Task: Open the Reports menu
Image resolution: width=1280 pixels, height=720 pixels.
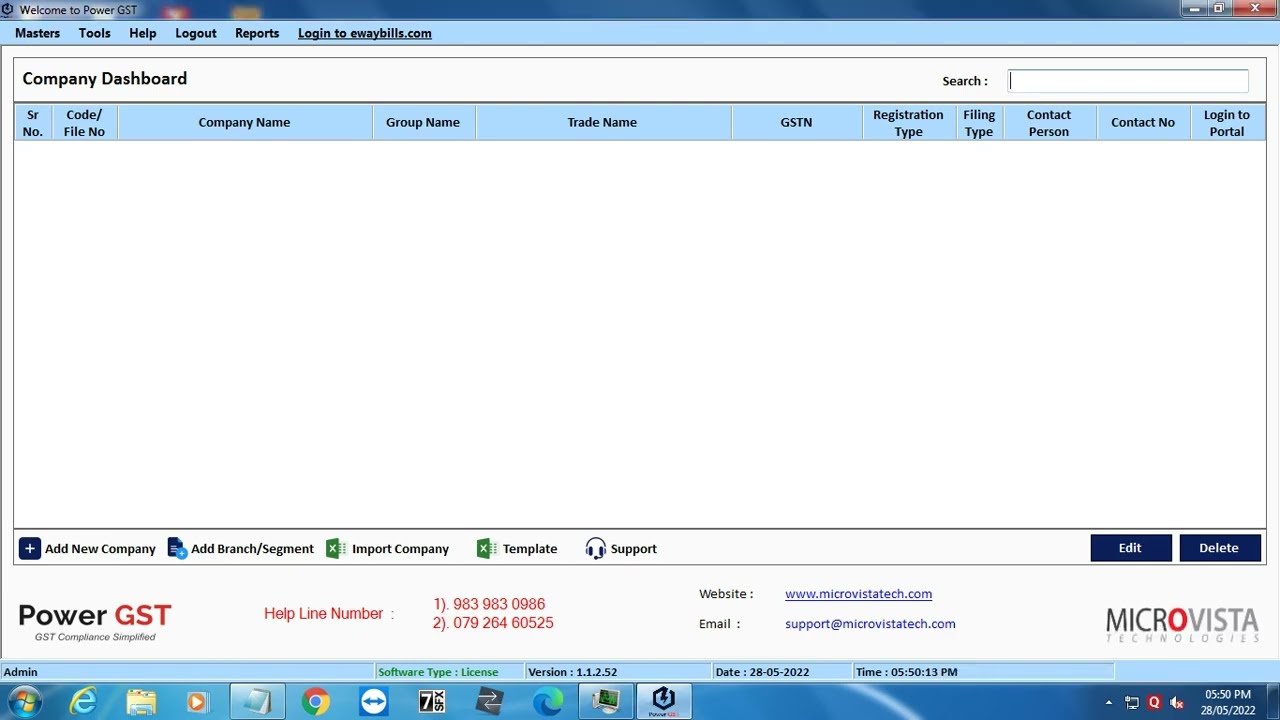Action: (x=257, y=33)
